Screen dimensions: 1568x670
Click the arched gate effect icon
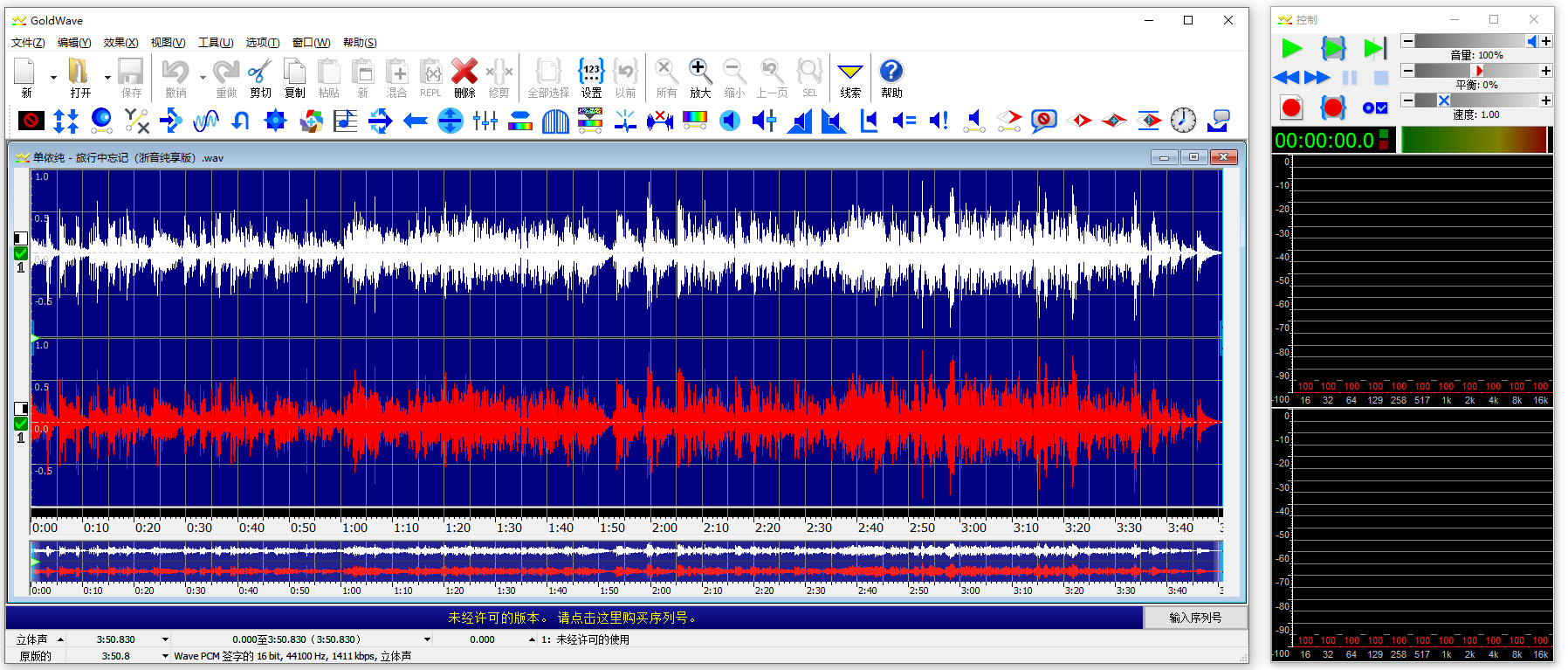(555, 121)
